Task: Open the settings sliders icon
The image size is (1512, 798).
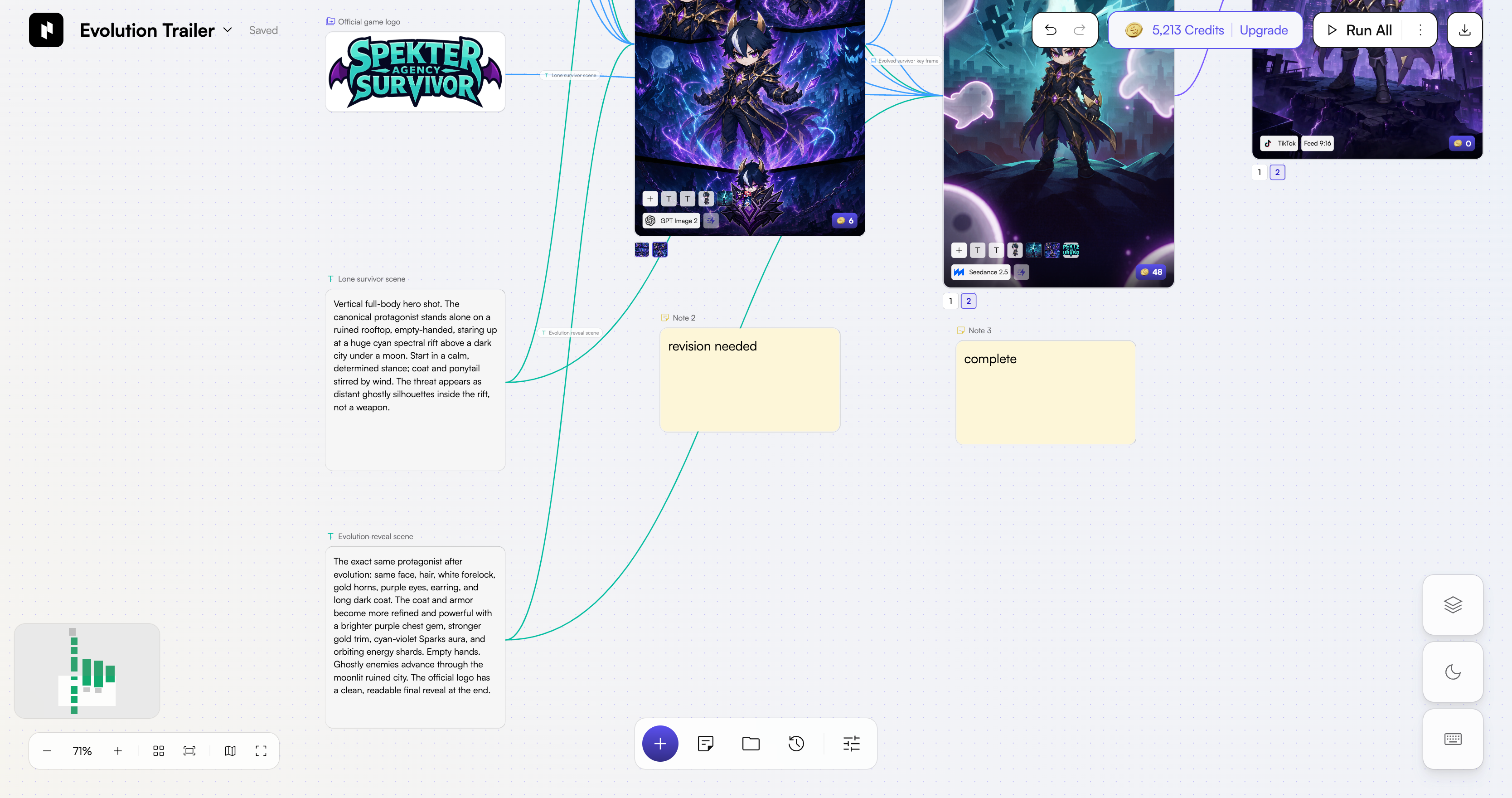Action: 851,744
